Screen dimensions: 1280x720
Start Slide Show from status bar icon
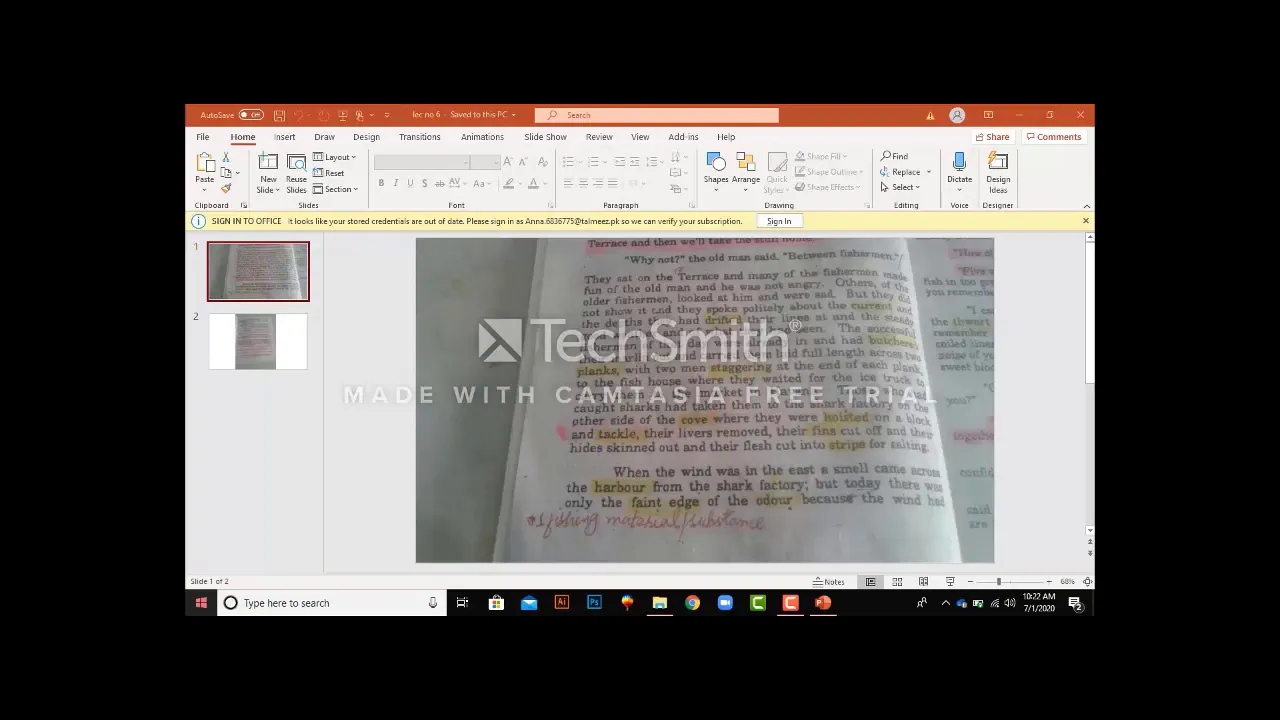click(x=950, y=582)
